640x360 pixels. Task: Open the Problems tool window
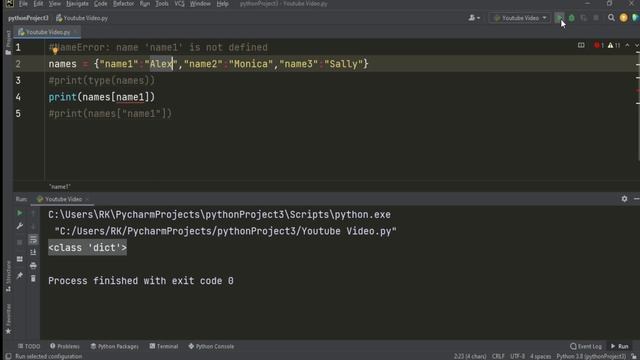(x=64, y=346)
